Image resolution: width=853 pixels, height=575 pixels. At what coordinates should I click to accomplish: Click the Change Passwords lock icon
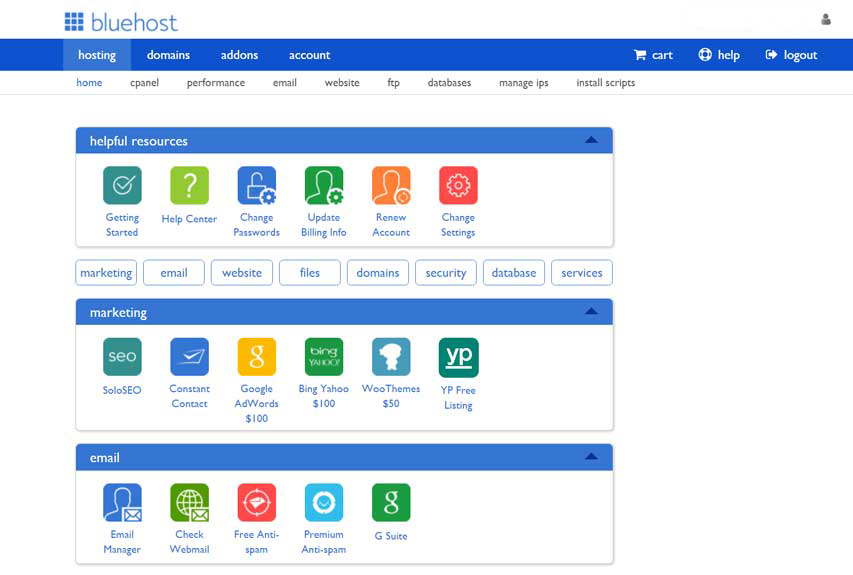tap(256, 186)
